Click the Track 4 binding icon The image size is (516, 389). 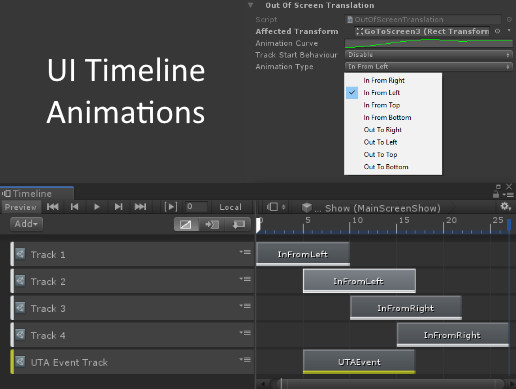pyautogui.click(x=20, y=335)
